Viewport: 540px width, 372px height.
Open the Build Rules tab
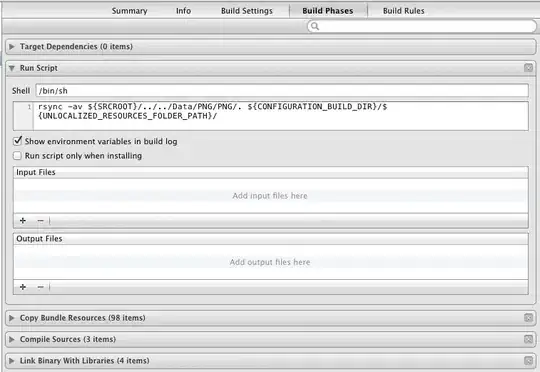coord(404,11)
